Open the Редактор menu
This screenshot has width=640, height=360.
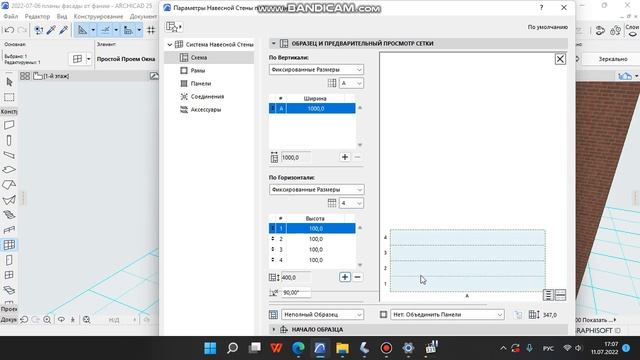click(37, 16)
